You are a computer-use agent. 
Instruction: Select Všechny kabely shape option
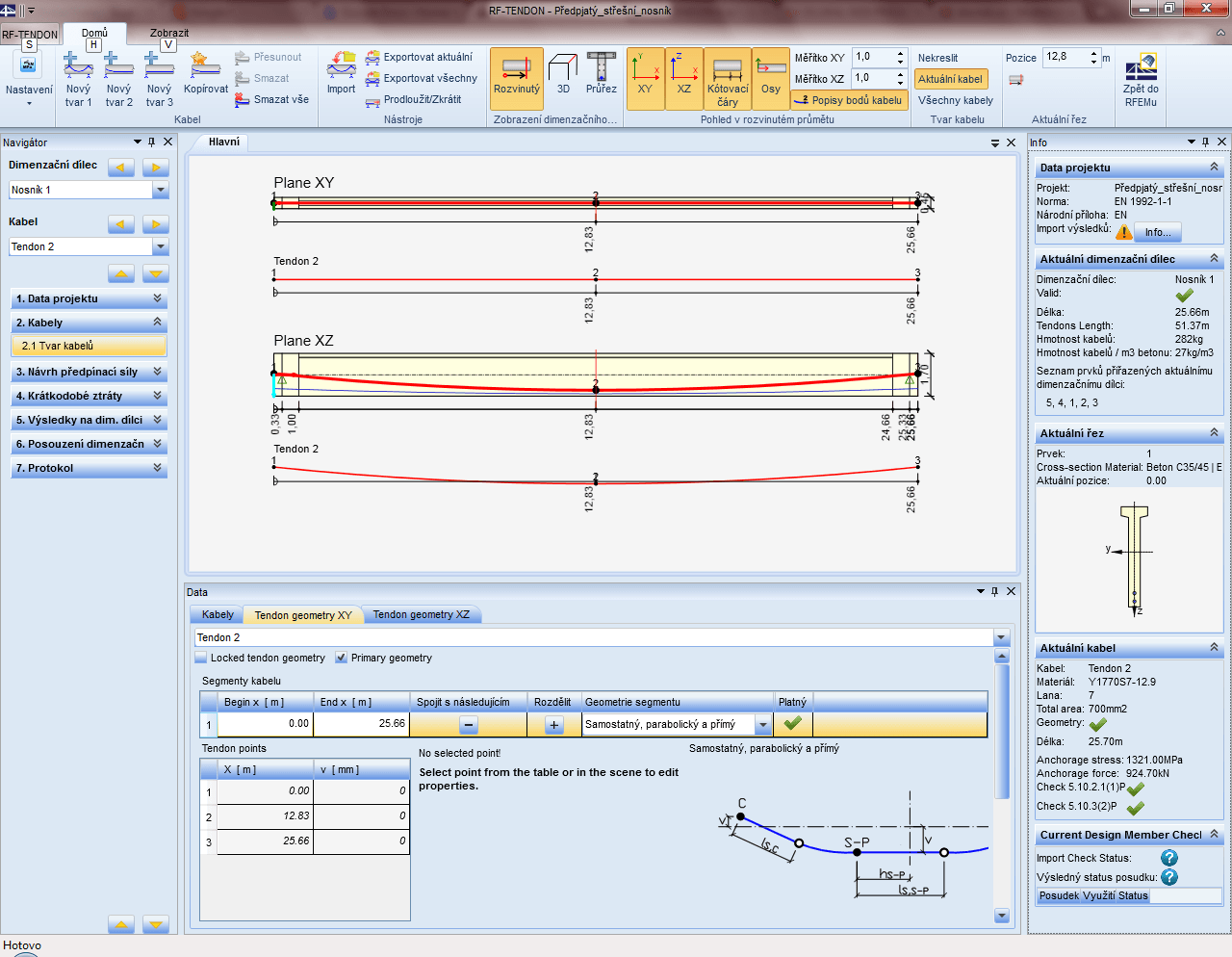pyautogui.click(x=956, y=100)
